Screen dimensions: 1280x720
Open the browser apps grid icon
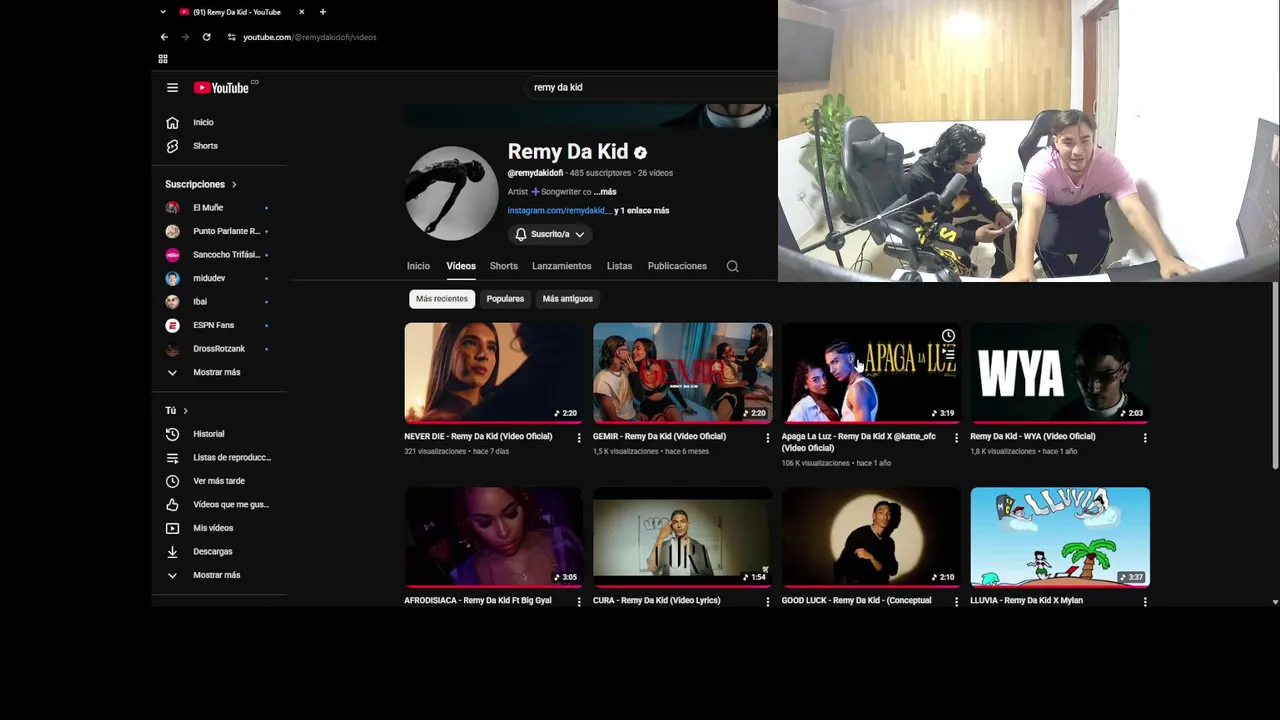click(163, 59)
